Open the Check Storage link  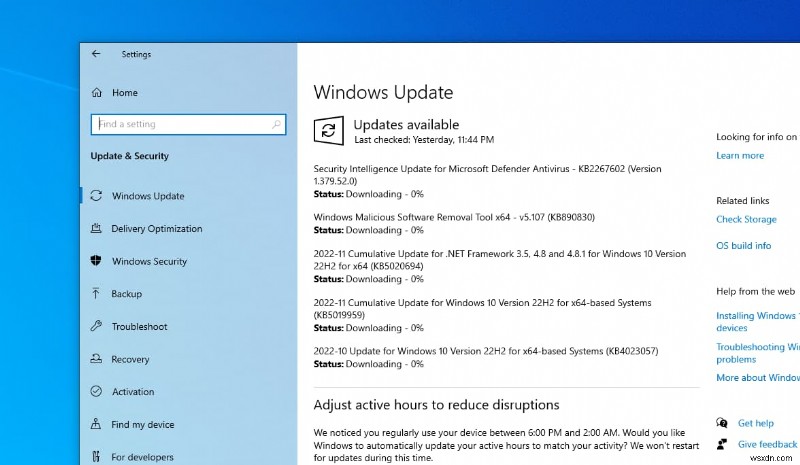click(746, 219)
